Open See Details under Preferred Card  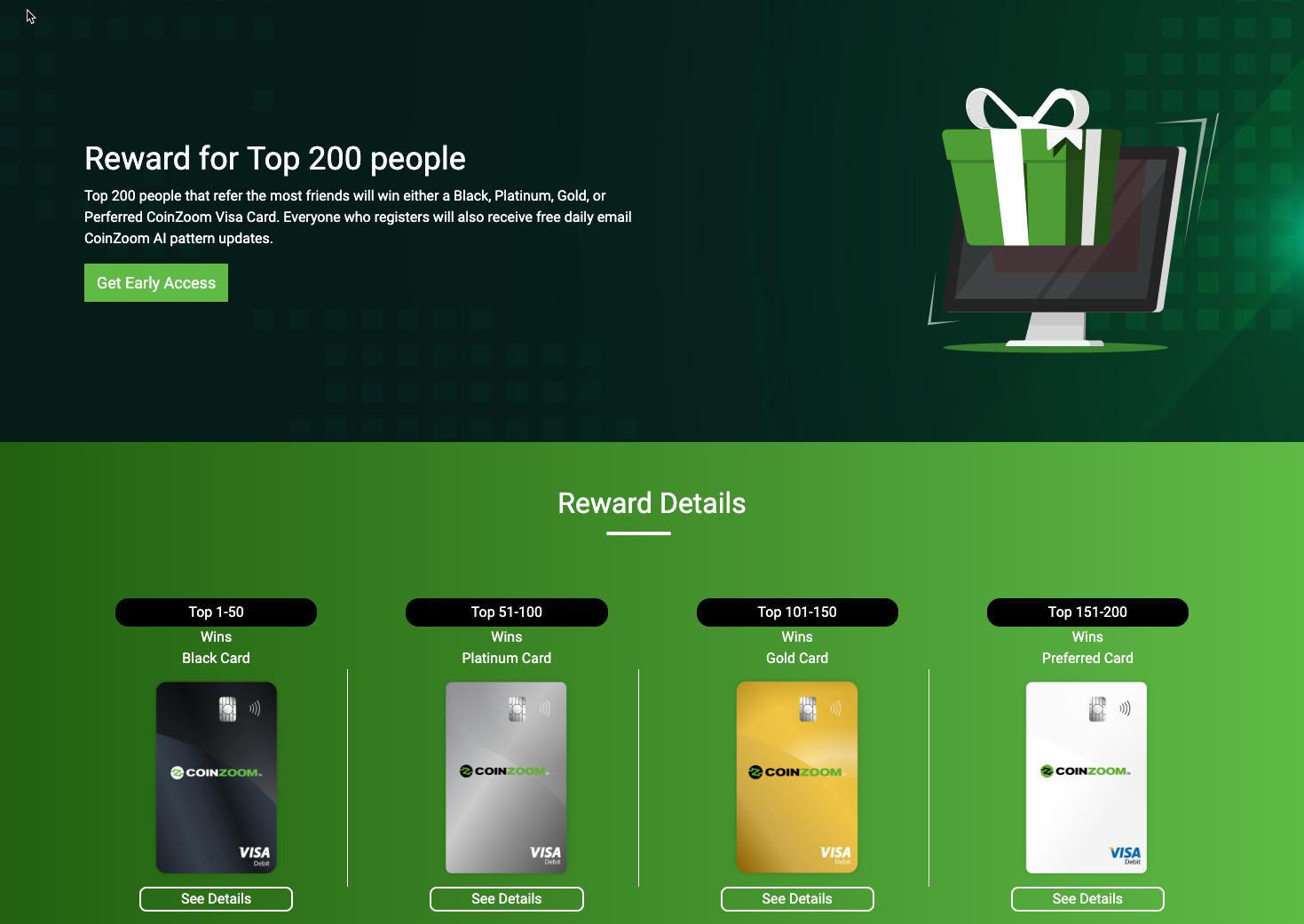1087,899
